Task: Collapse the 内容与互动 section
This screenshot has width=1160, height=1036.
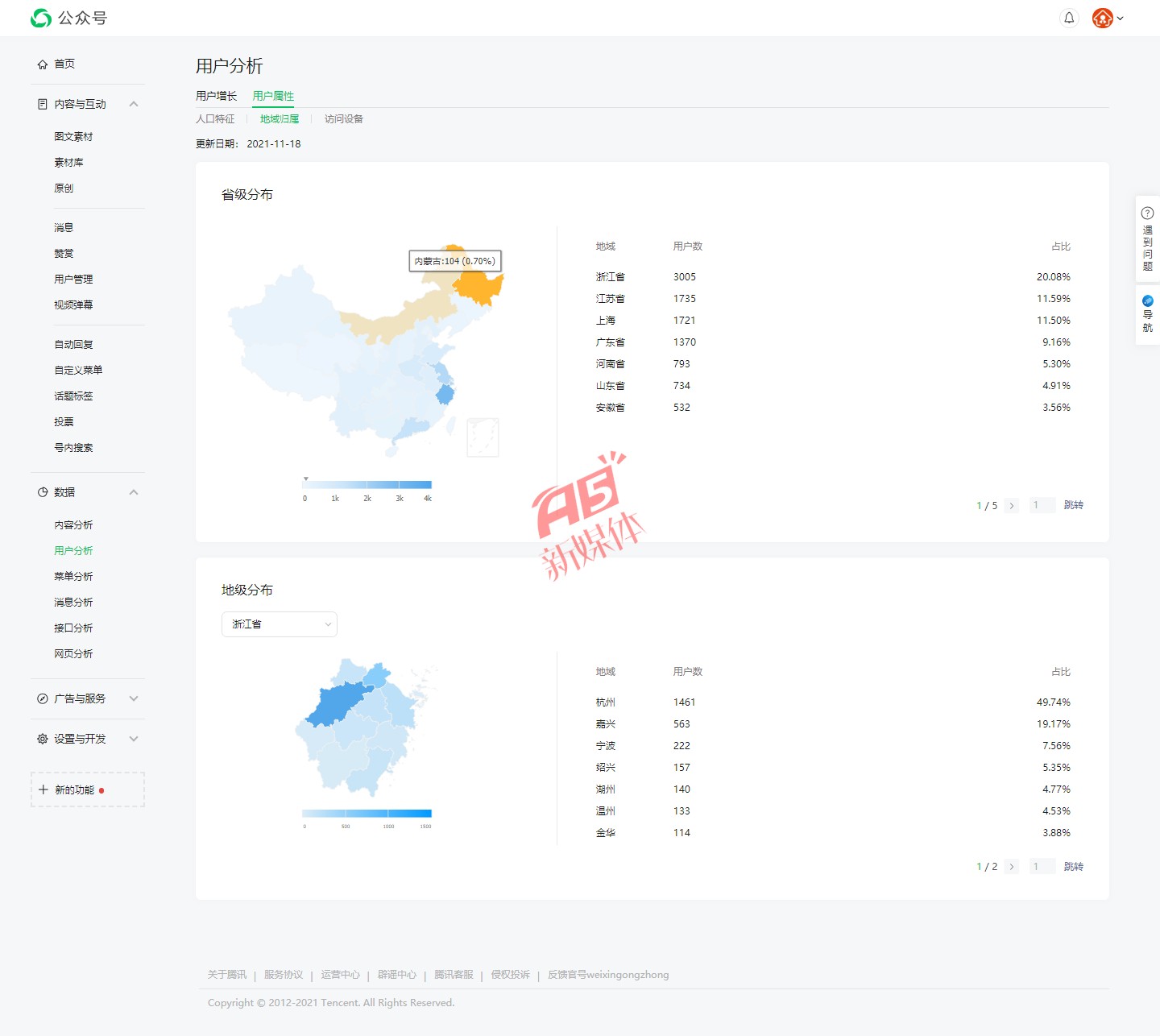Action: click(x=134, y=104)
